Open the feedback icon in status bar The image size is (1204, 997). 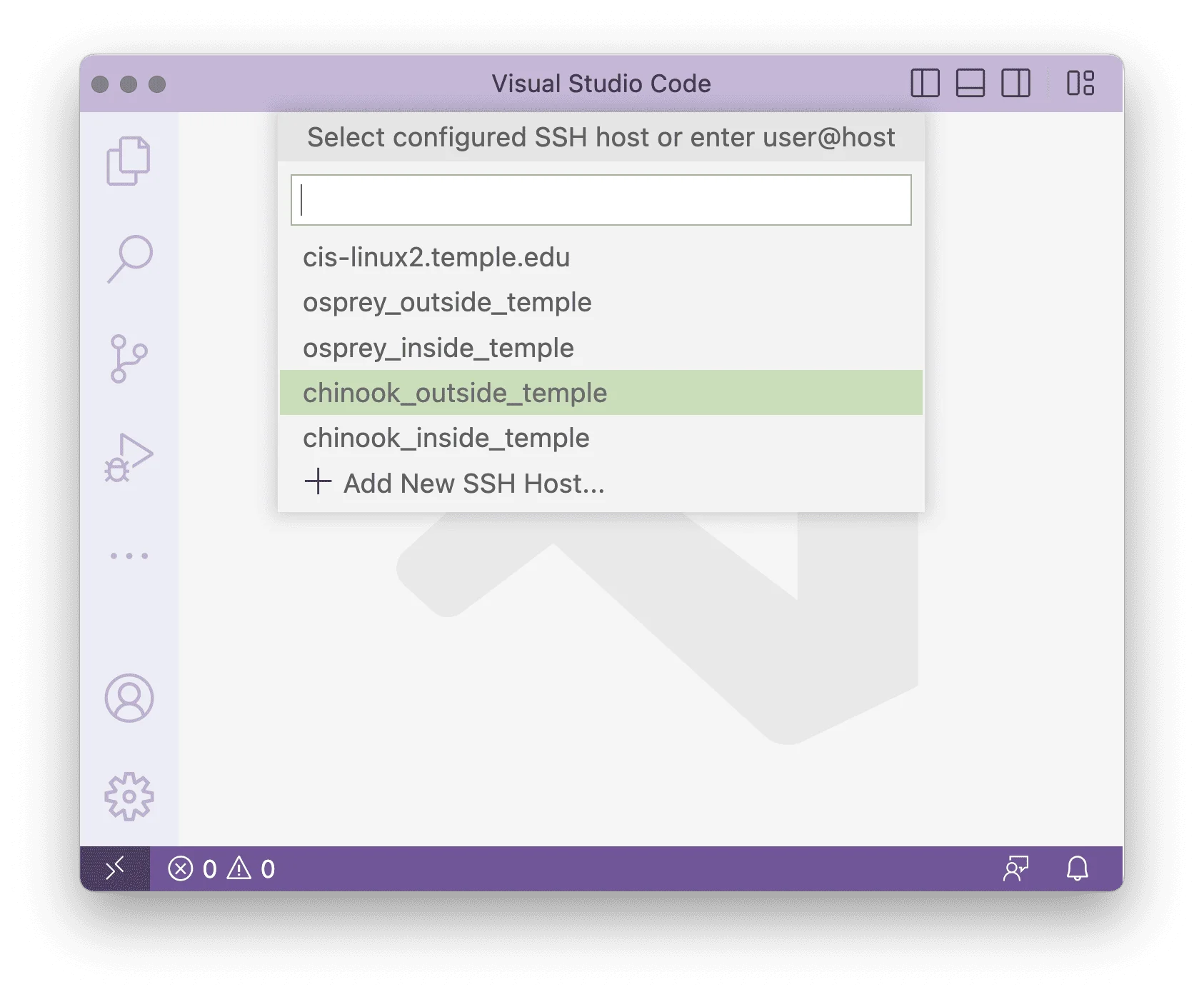point(1015,869)
